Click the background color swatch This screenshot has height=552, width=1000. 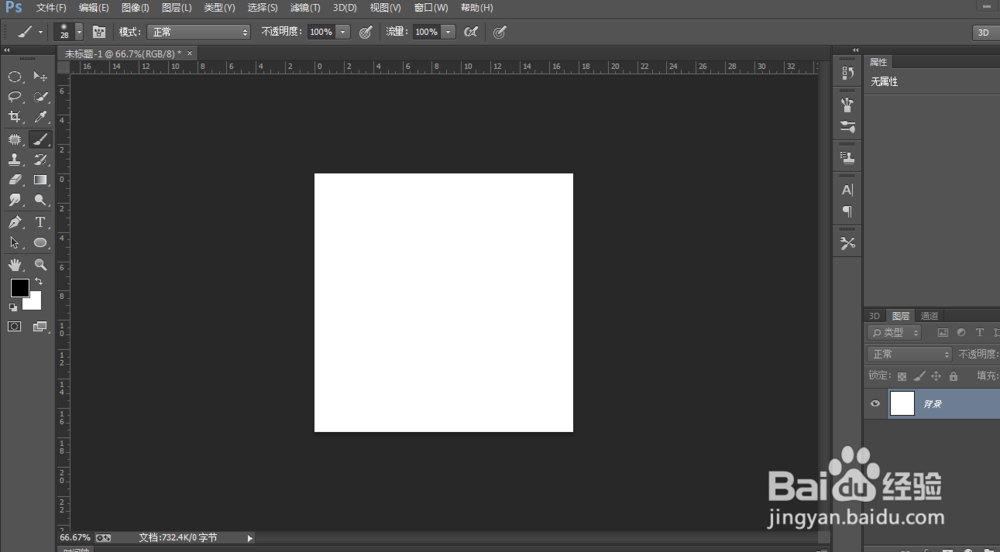click(x=34, y=303)
